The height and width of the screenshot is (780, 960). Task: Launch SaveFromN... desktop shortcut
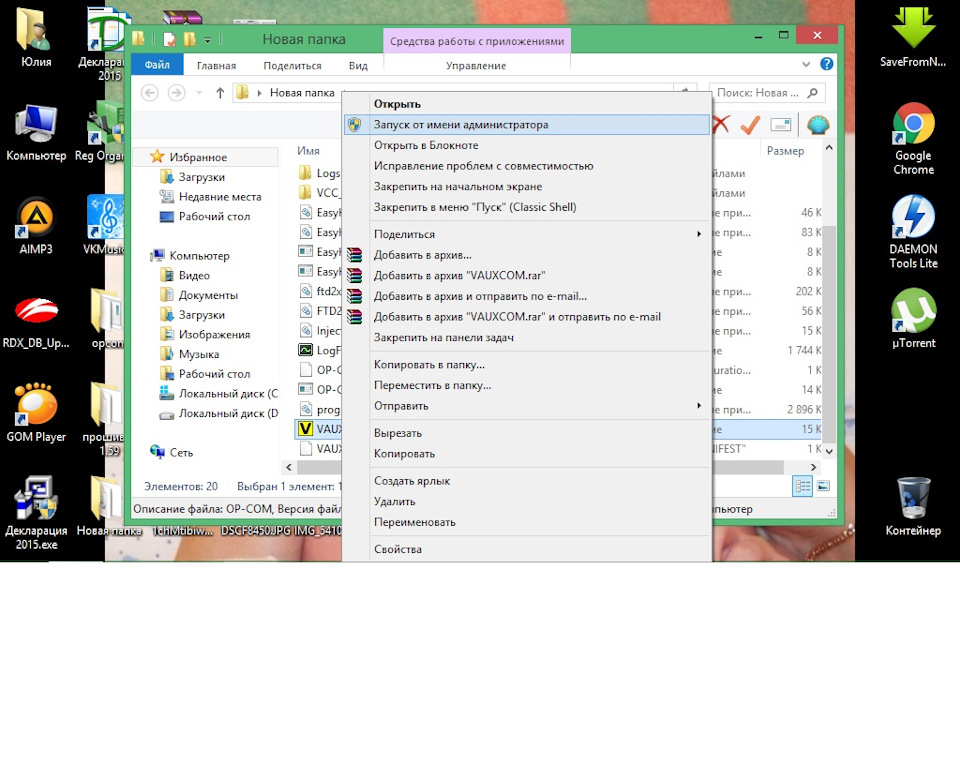tap(913, 36)
